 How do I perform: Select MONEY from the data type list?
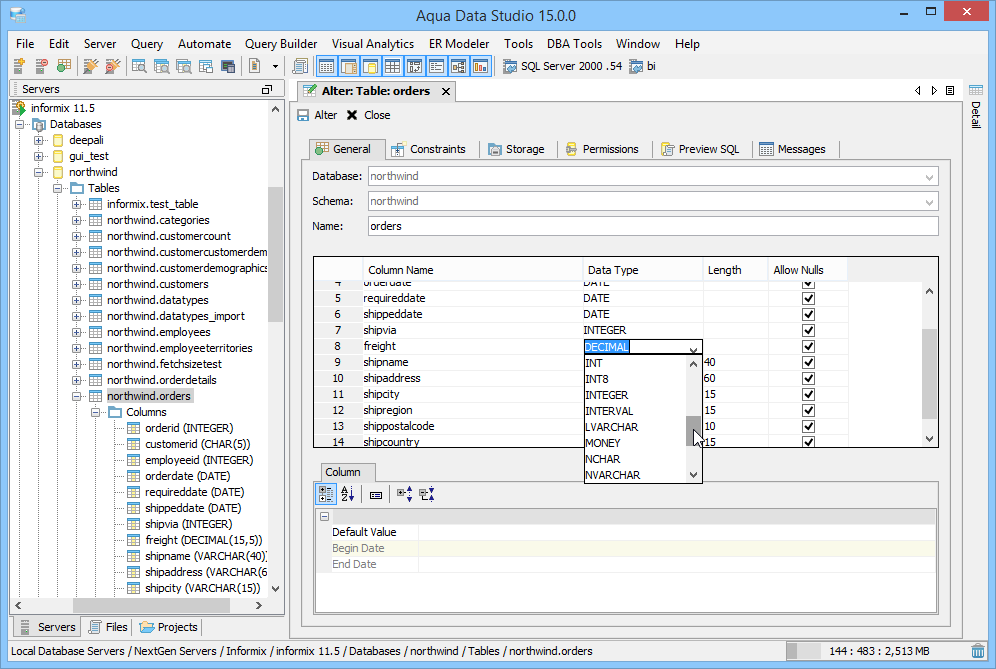tap(603, 443)
